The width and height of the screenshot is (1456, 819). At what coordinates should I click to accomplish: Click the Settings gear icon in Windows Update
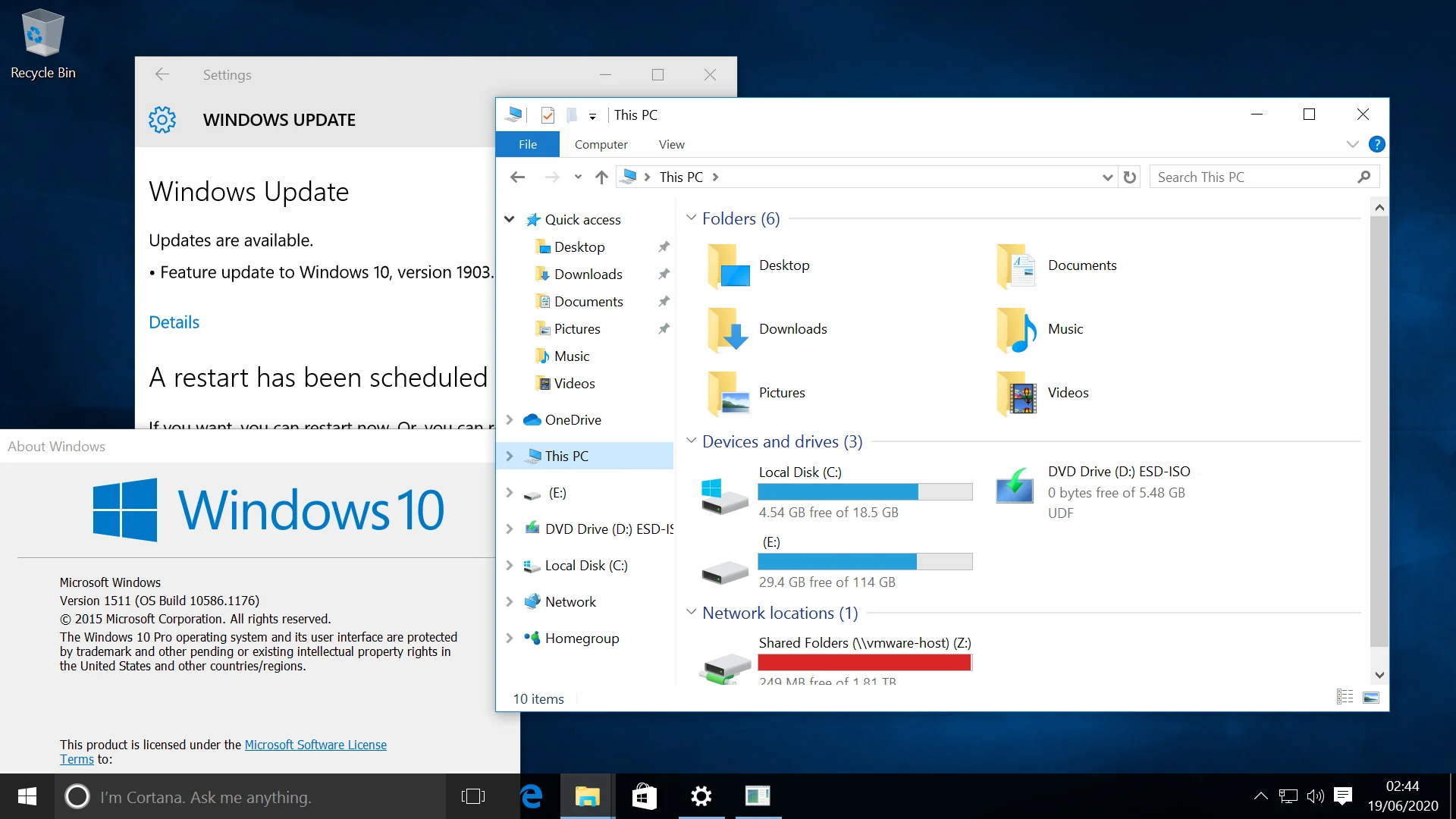click(162, 120)
